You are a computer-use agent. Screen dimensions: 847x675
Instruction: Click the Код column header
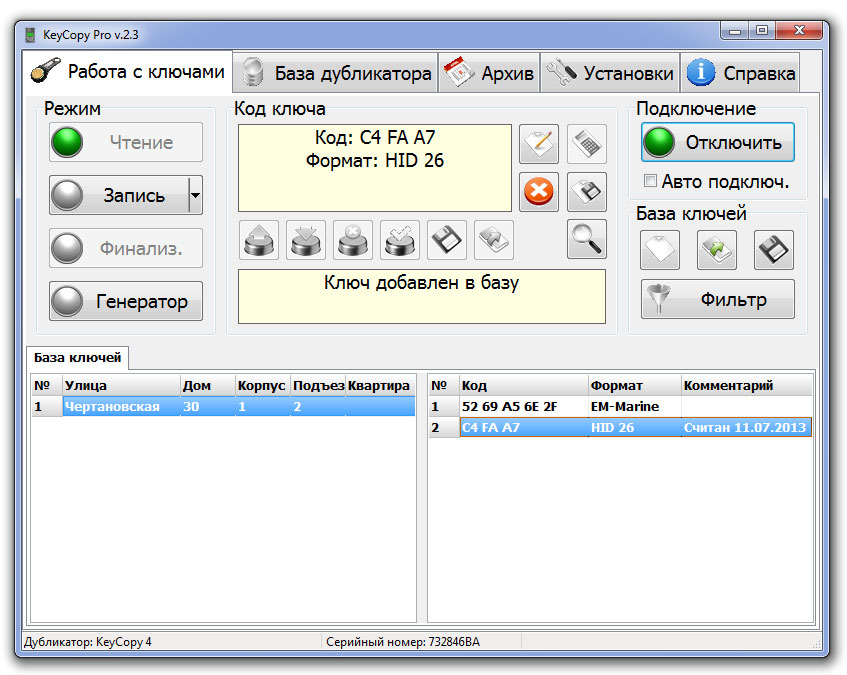[524, 386]
